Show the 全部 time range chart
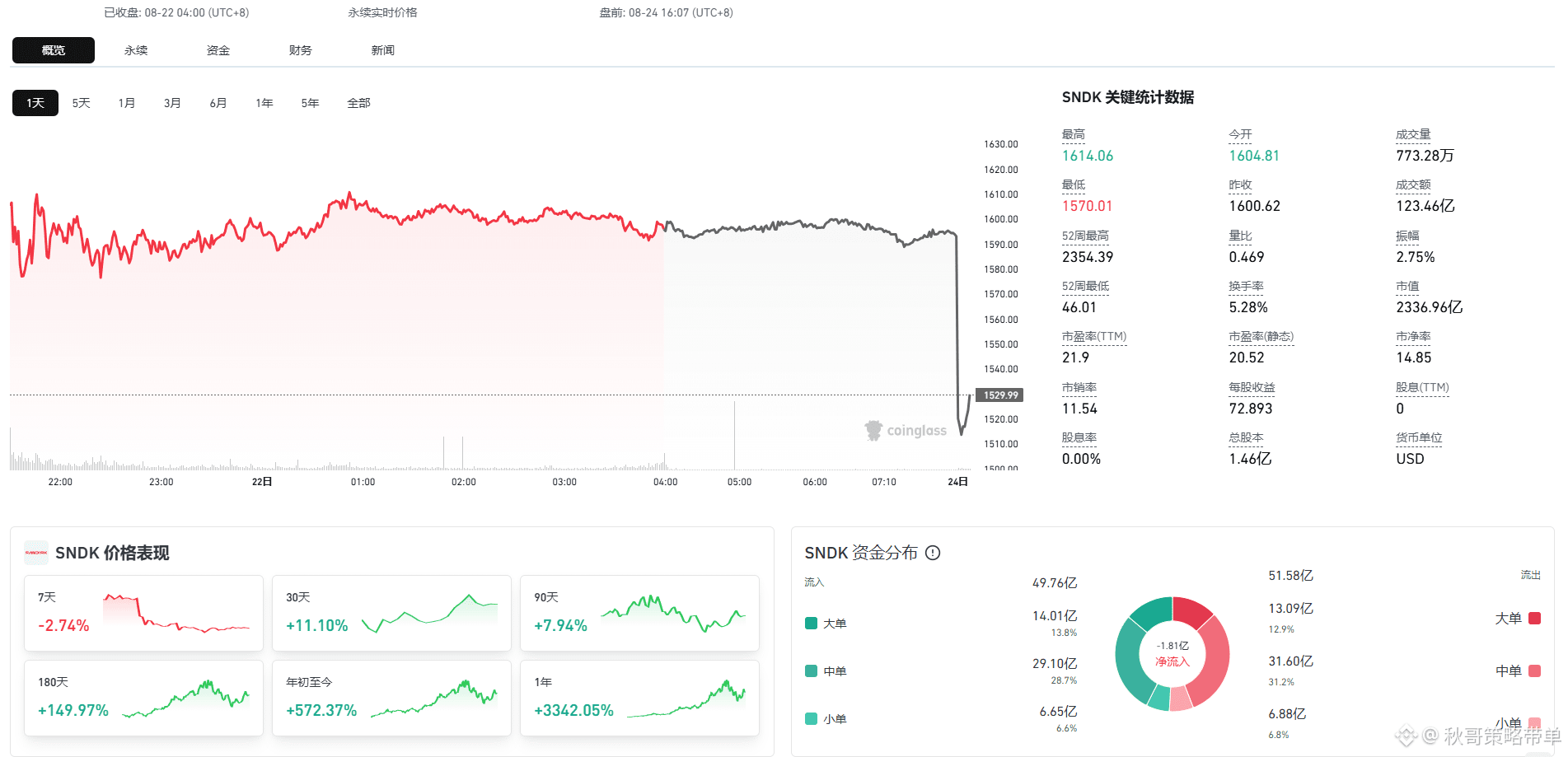The image size is (1568, 757). point(358,103)
